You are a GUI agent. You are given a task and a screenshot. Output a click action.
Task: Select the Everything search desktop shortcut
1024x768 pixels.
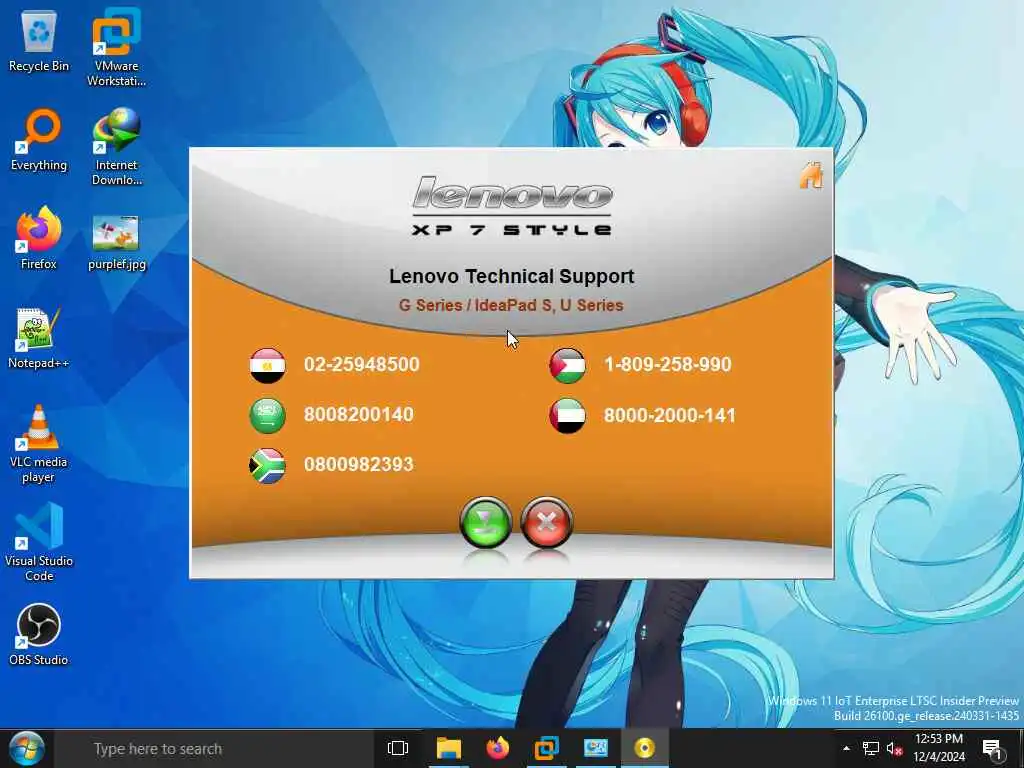point(39,141)
